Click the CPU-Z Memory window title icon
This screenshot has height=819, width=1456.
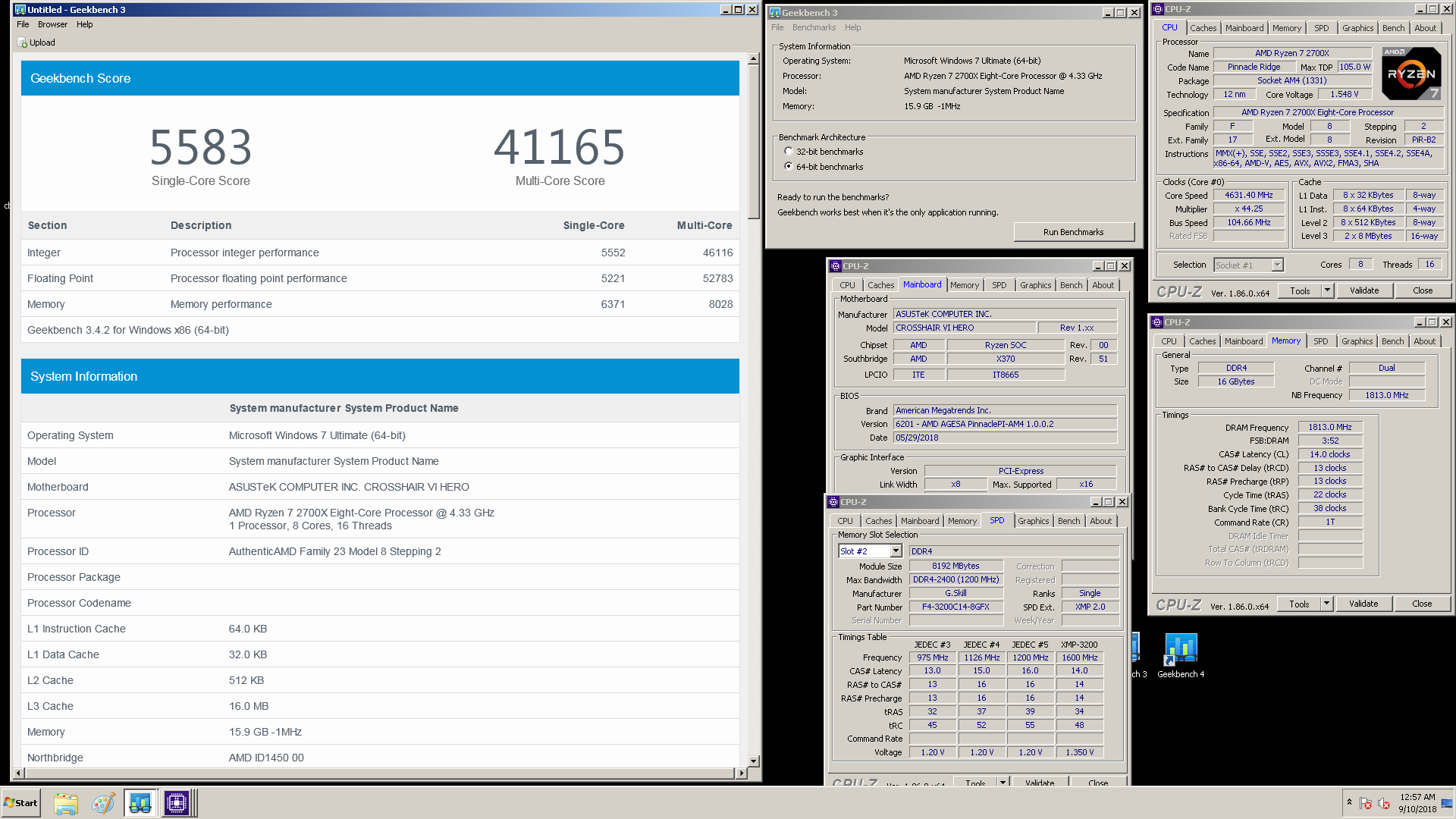pos(1157,322)
